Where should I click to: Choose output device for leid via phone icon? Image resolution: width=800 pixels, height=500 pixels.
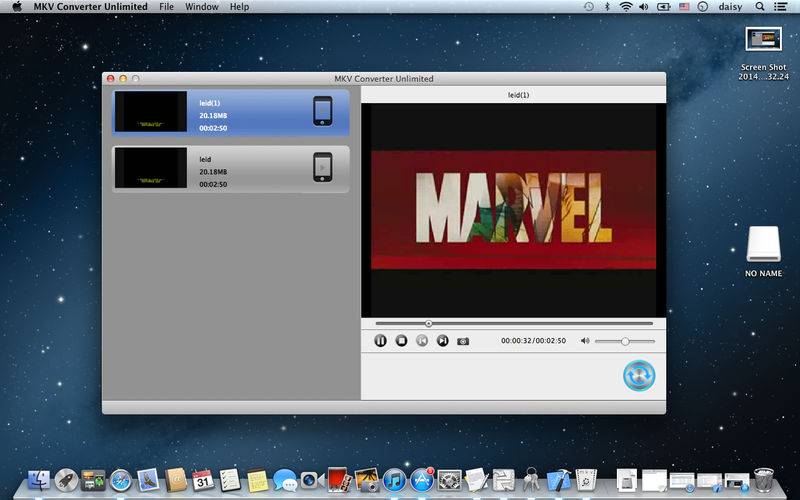click(x=322, y=167)
